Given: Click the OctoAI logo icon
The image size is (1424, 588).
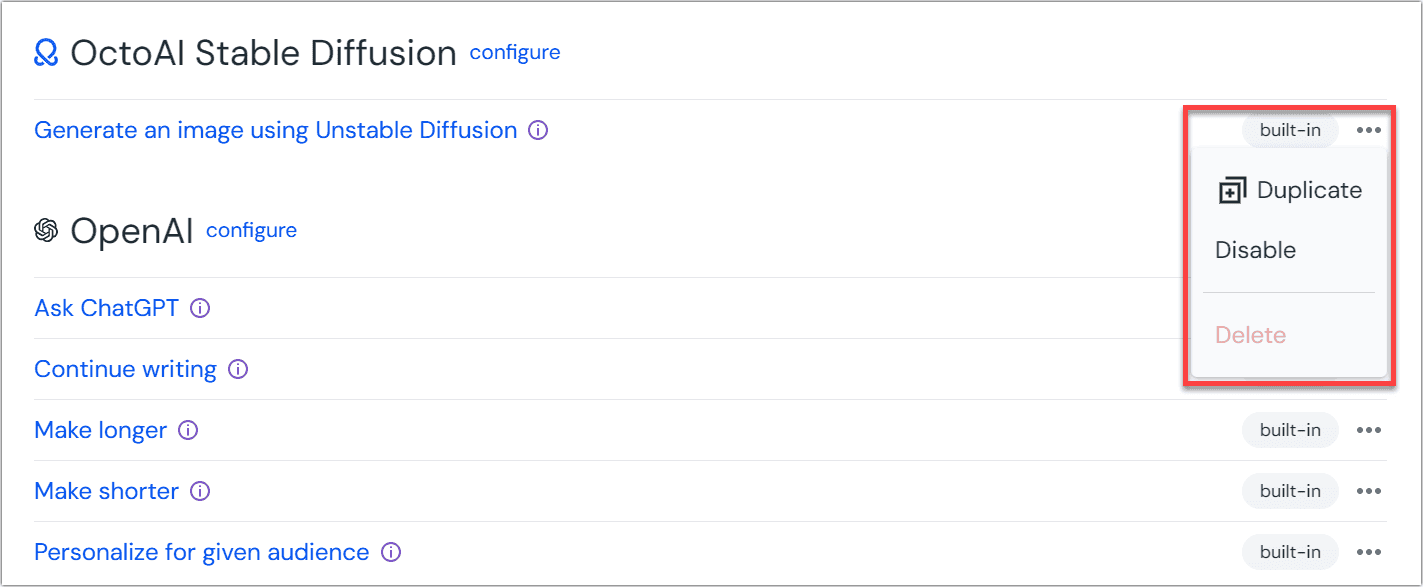Looking at the screenshot, I should pos(46,53).
